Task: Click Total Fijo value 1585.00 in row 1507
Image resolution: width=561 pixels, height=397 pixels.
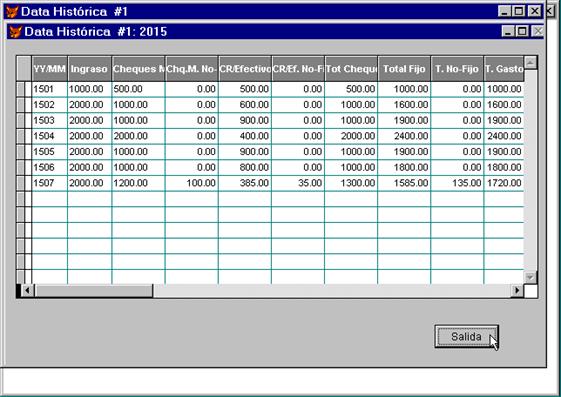Action: tap(404, 183)
